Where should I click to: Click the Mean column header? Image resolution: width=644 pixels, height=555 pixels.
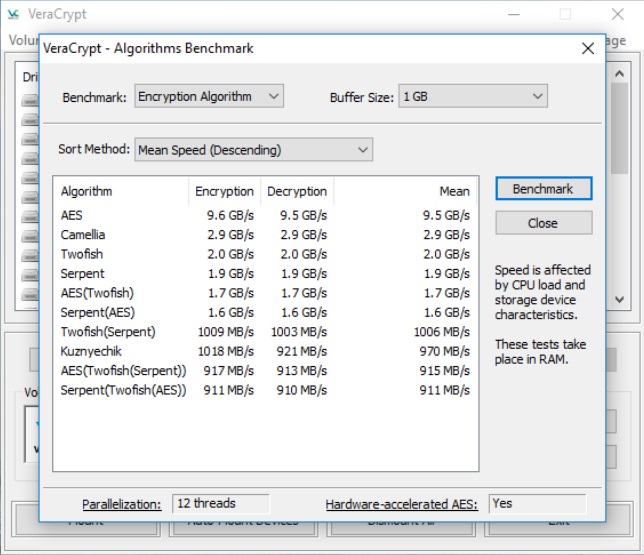(x=405, y=191)
